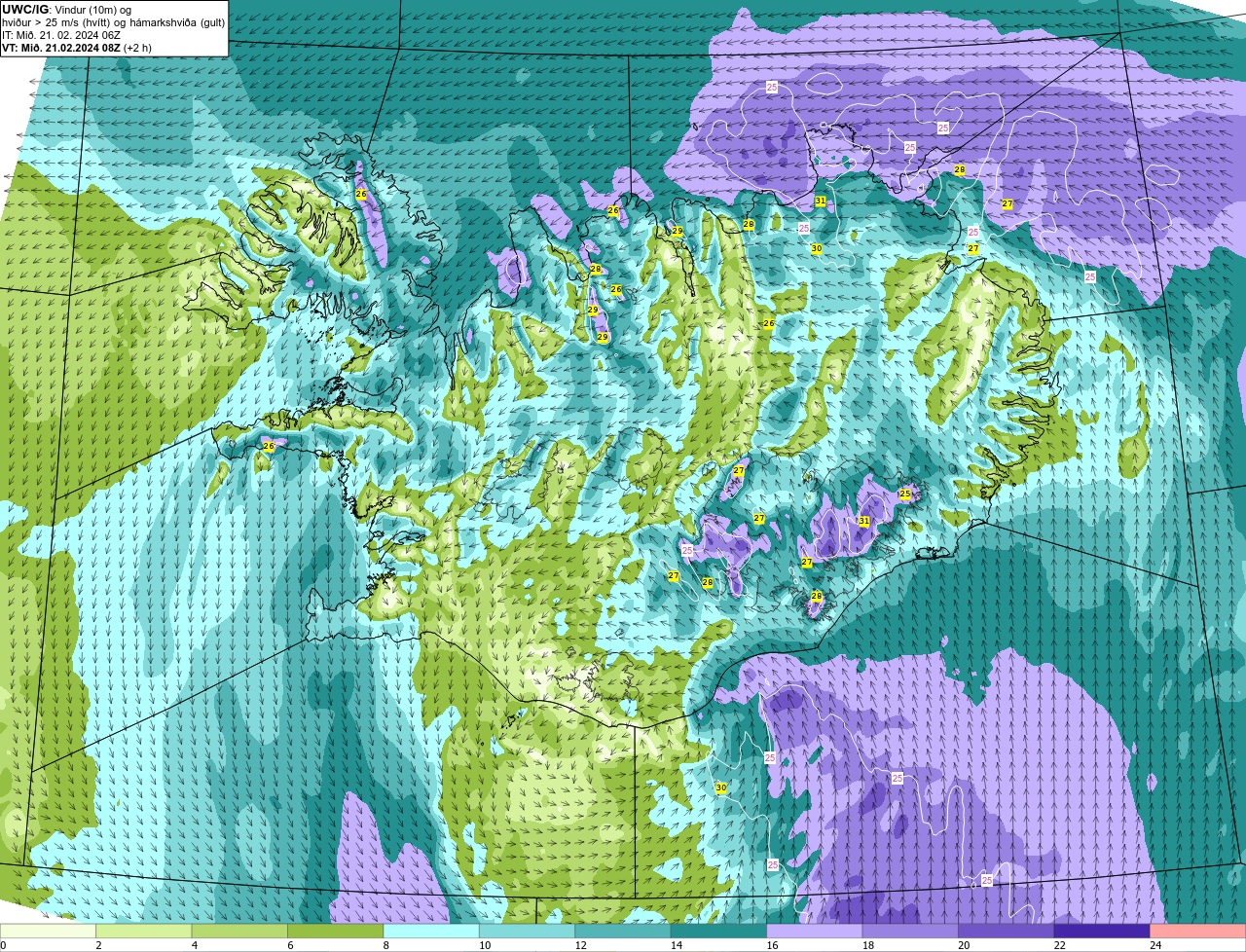Select the 4–6 m/s green legend swatch
Viewport: 1246px width, 952px height.
coord(241,931)
